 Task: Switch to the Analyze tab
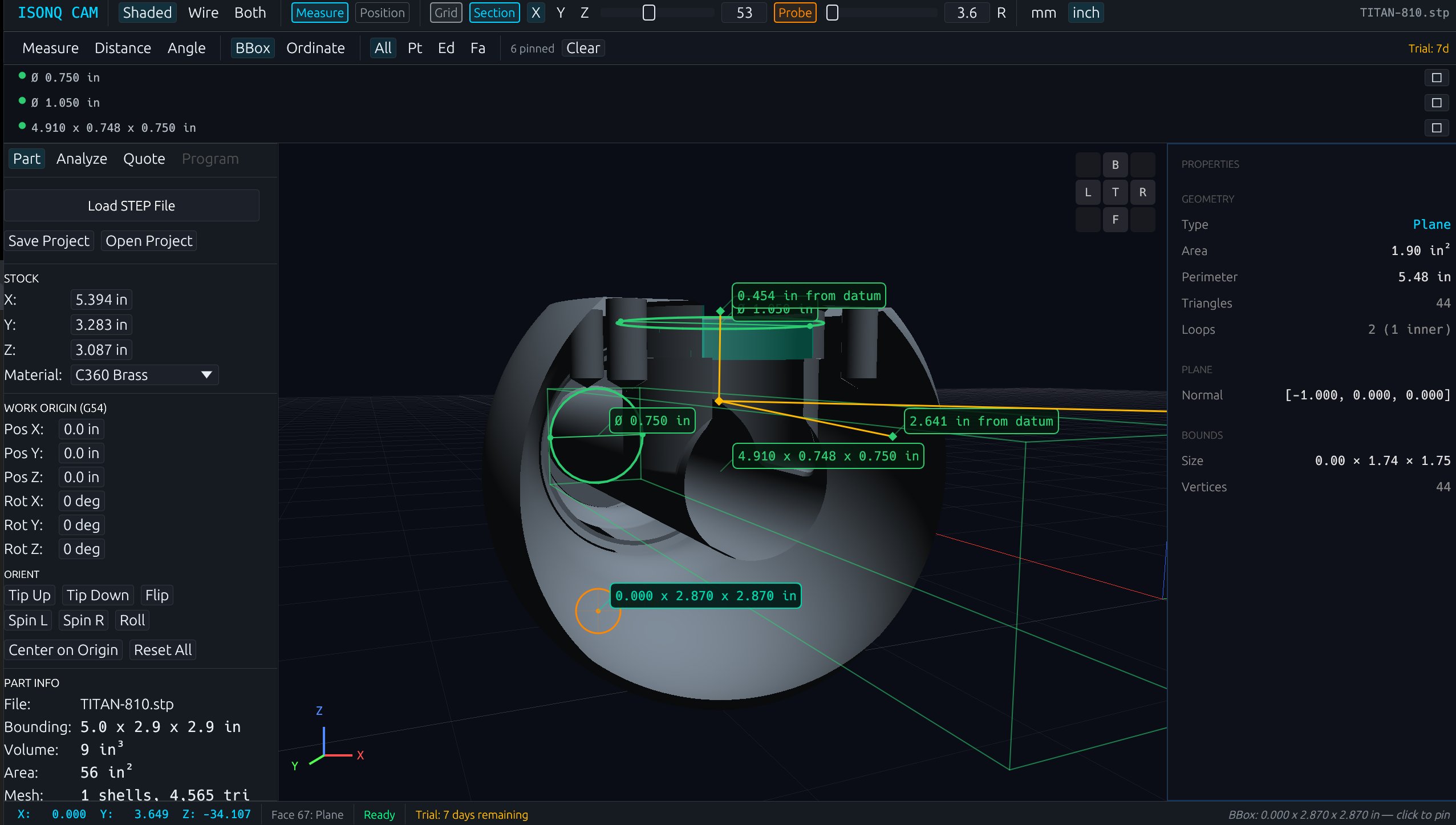pos(82,159)
